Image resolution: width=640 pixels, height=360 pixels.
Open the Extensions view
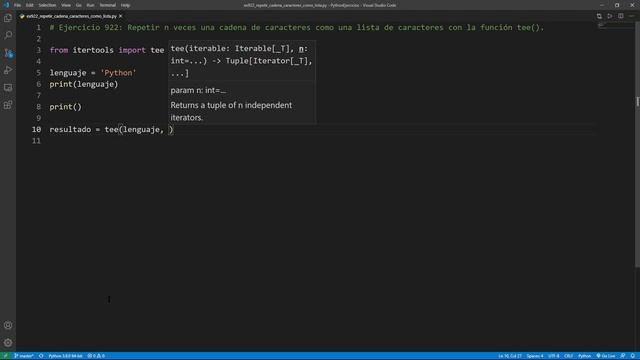coord(8,105)
